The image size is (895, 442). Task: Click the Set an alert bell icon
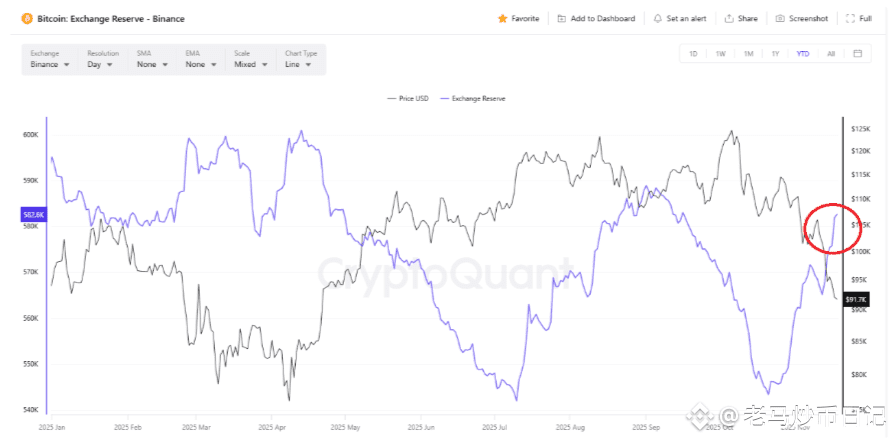(657, 18)
